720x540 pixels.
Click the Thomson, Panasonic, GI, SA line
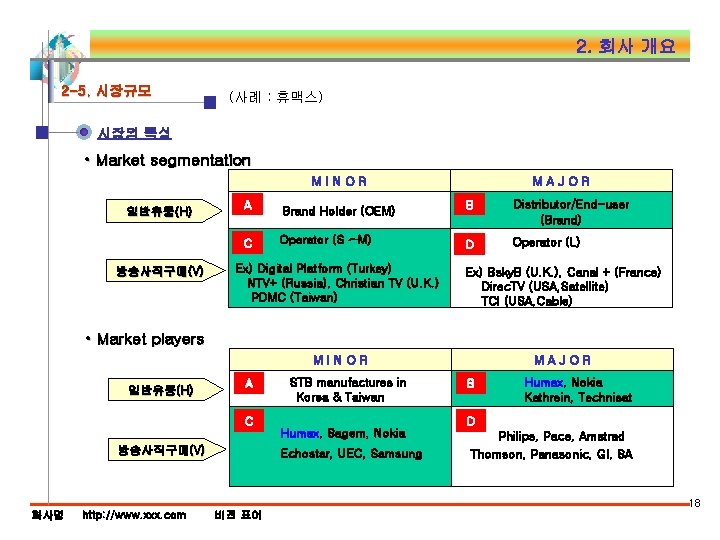click(551, 454)
